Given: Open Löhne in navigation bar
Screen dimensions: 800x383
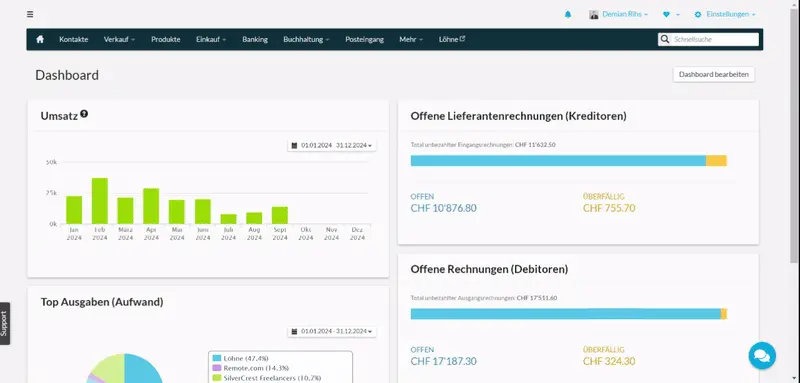Looking at the screenshot, I should pyautogui.click(x=448, y=39).
